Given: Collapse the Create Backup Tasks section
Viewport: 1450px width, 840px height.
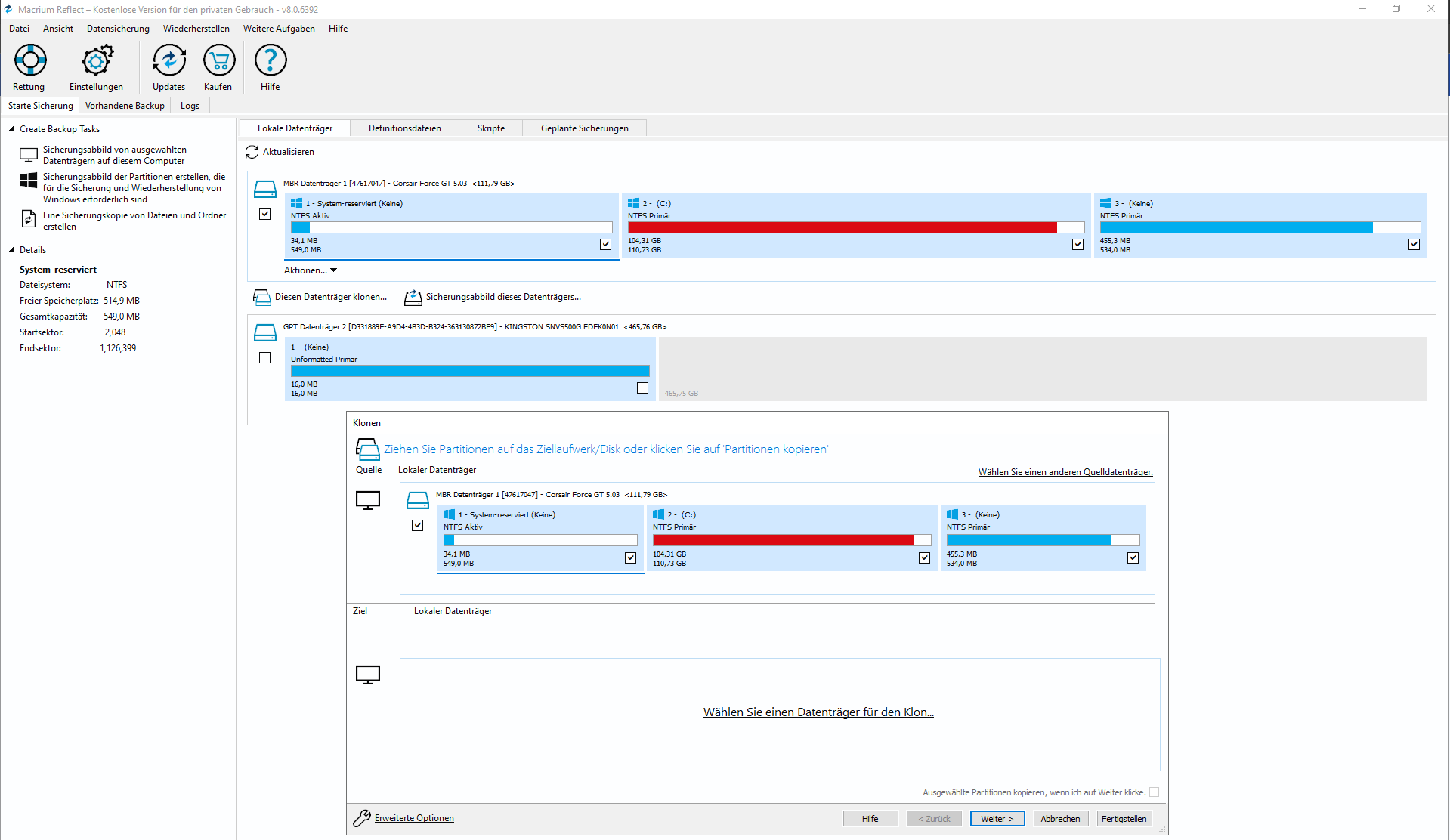Looking at the screenshot, I should pyautogui.click(x=11, y=129).
